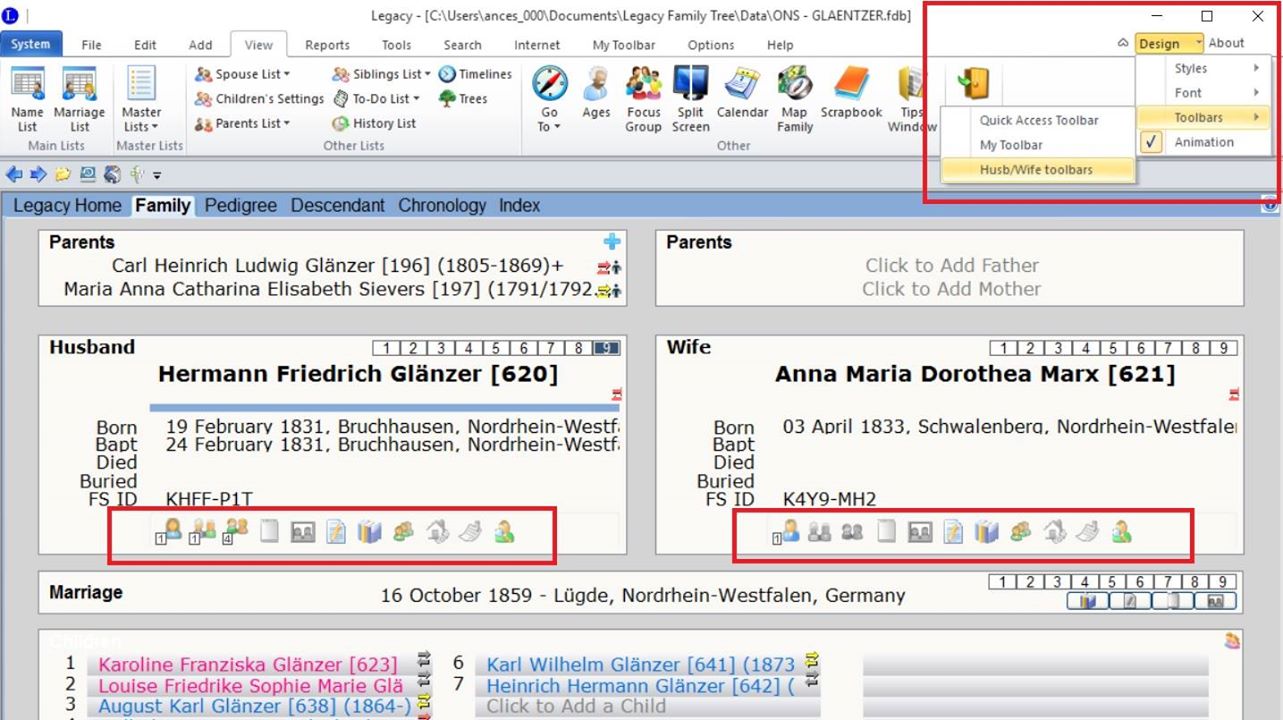1283x720 pixels.
Task: Toggle tag 1 in the Wife panel
Action: [1003, 348]
